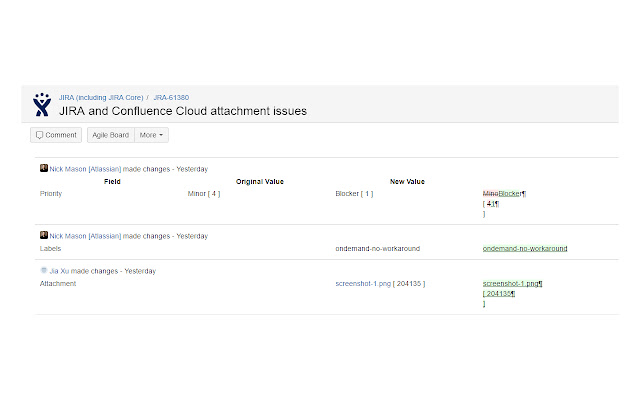640x400 pixels.
Task: Open issue key JRA-61380 link
Action: tap(171, 98)
